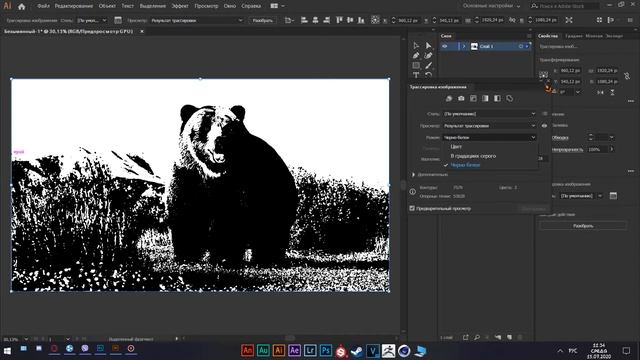Toggle visibility eye of Layer 1
This screenshot has width=640, height=360.
[x=445, y=47]
